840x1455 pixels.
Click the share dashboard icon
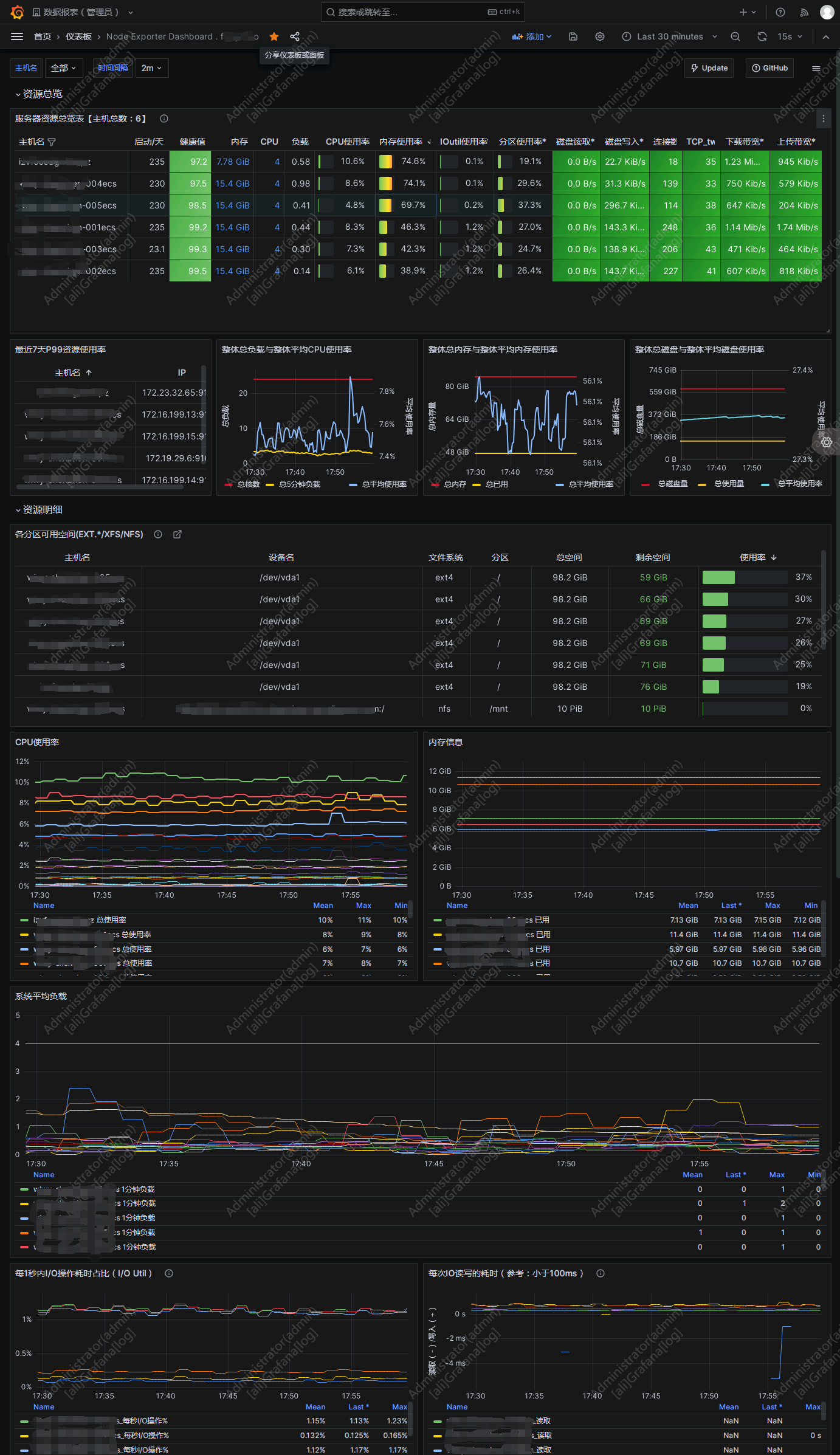click(295, 36)
